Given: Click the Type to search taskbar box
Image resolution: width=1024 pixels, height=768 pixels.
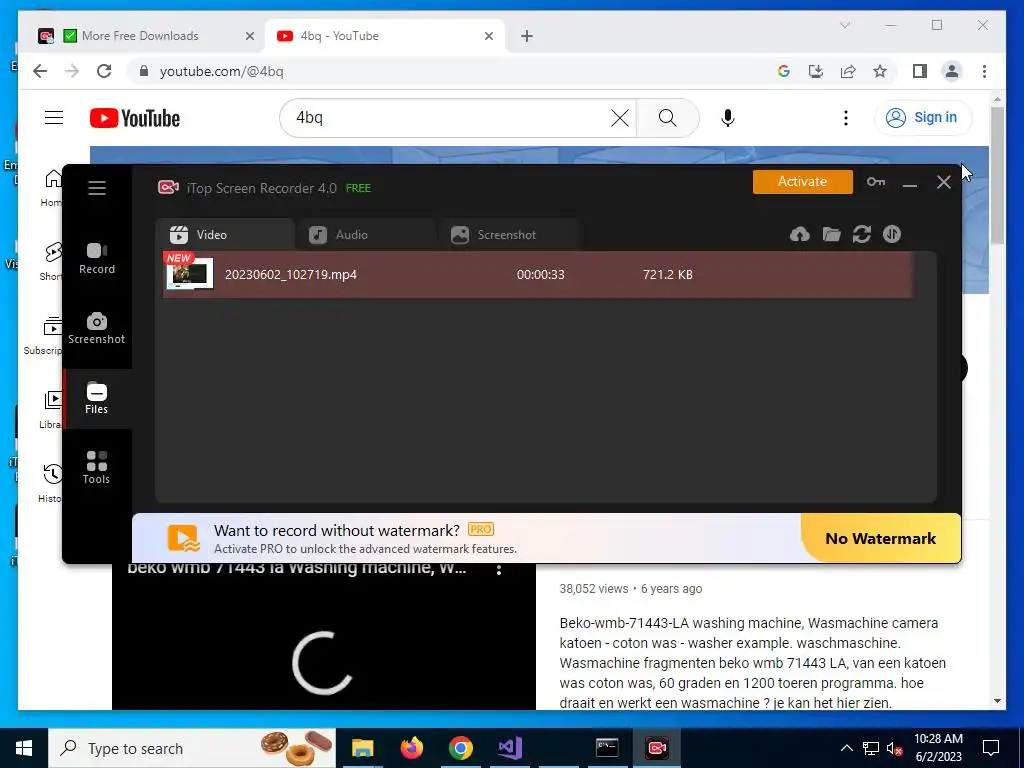Looking at the screenshot, I should pos(192,748).
